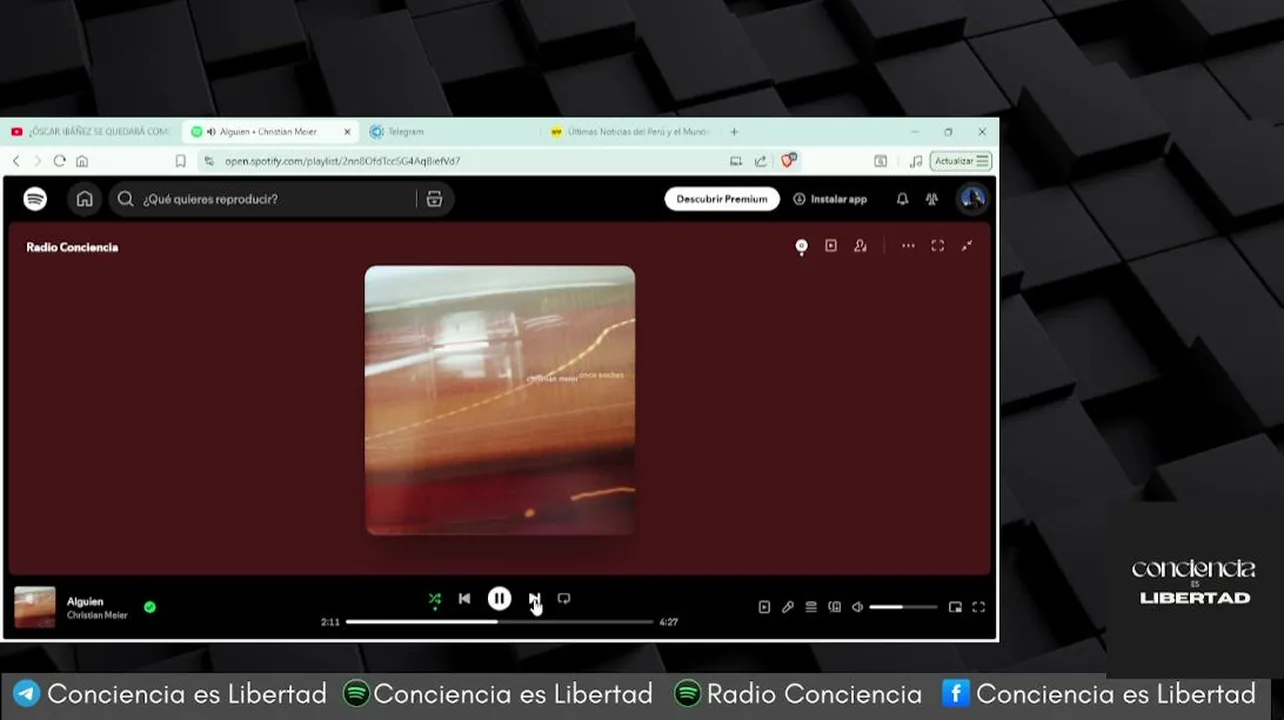Click the Radio Conciencia title
The image size is (1284, 720).
click(x=72, y=247)
